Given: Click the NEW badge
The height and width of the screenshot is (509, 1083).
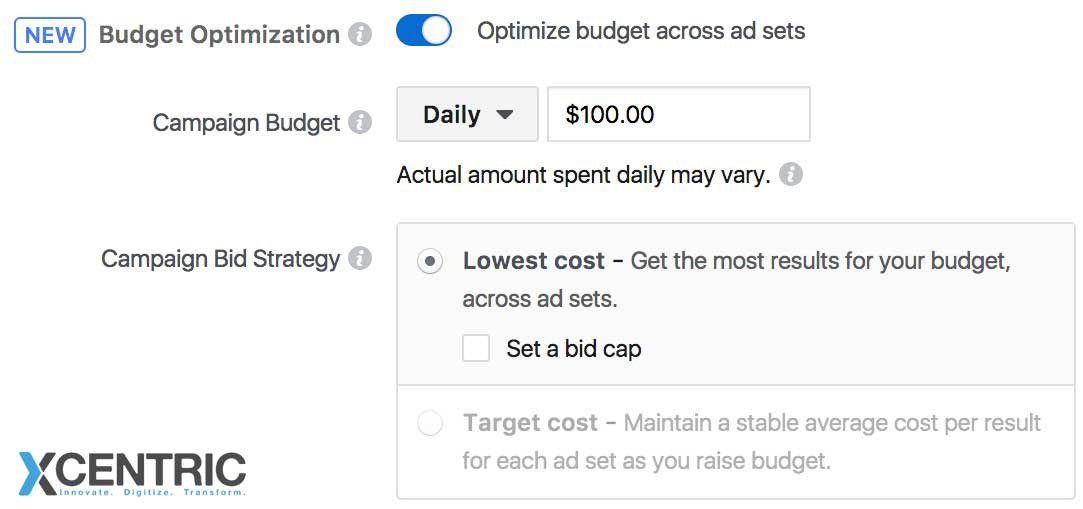Looking at the screenshot, I should (x=50, y=35).
